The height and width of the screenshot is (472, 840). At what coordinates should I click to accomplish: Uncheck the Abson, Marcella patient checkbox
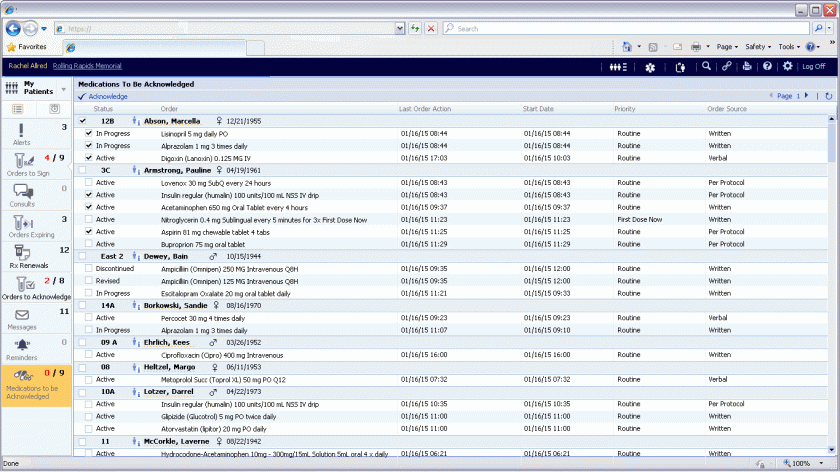pyautogui.click(x=82, y=121)
